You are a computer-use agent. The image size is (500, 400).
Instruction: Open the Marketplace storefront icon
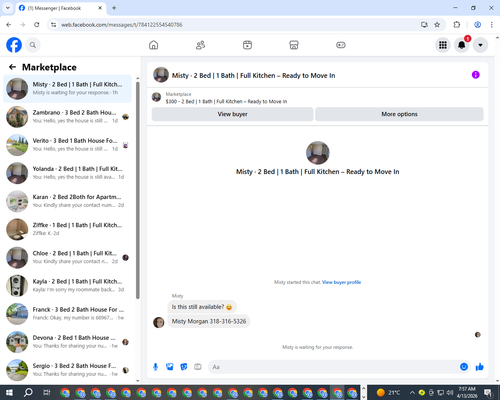pos(294,45)
